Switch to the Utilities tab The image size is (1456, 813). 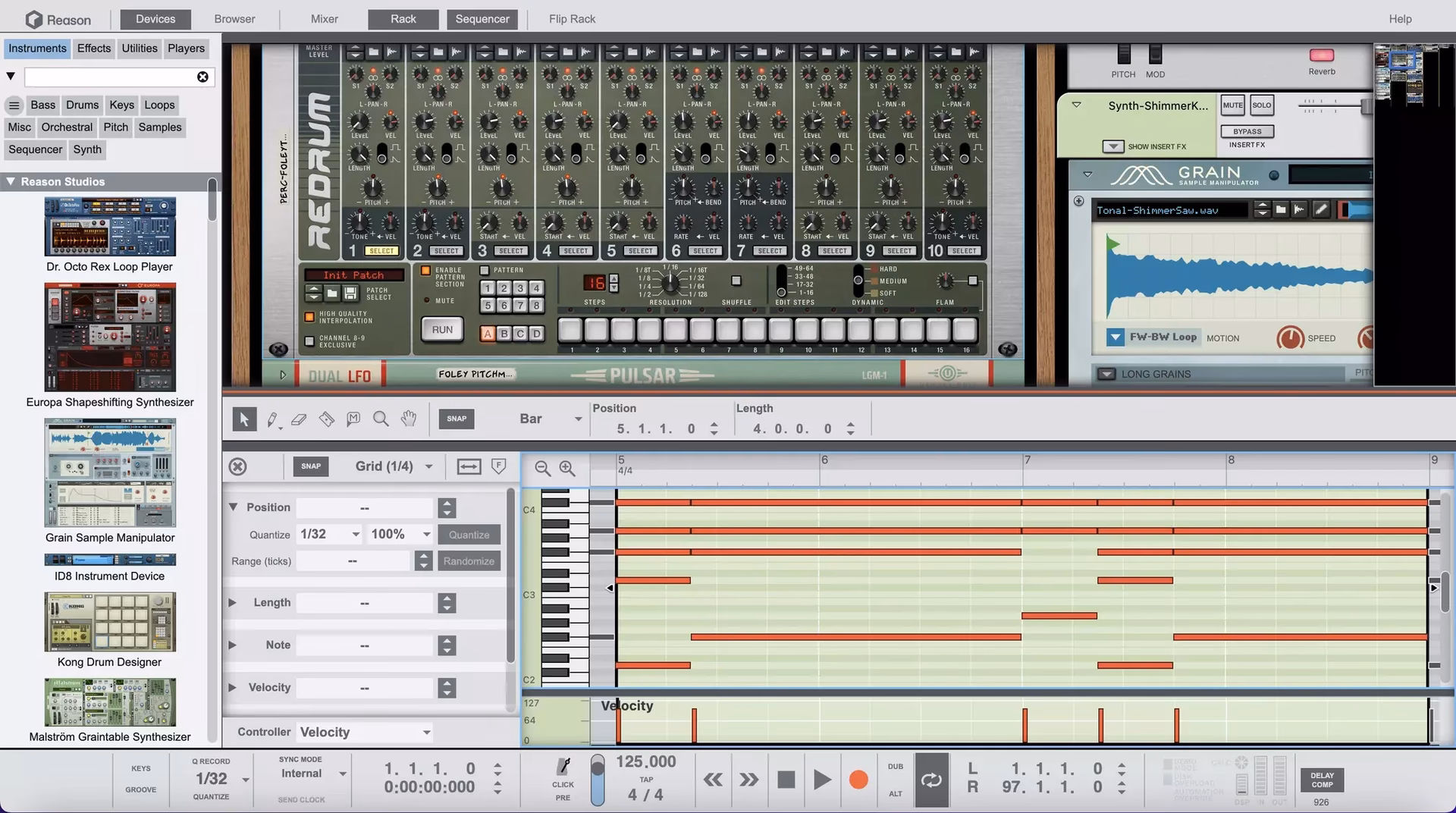140,48
